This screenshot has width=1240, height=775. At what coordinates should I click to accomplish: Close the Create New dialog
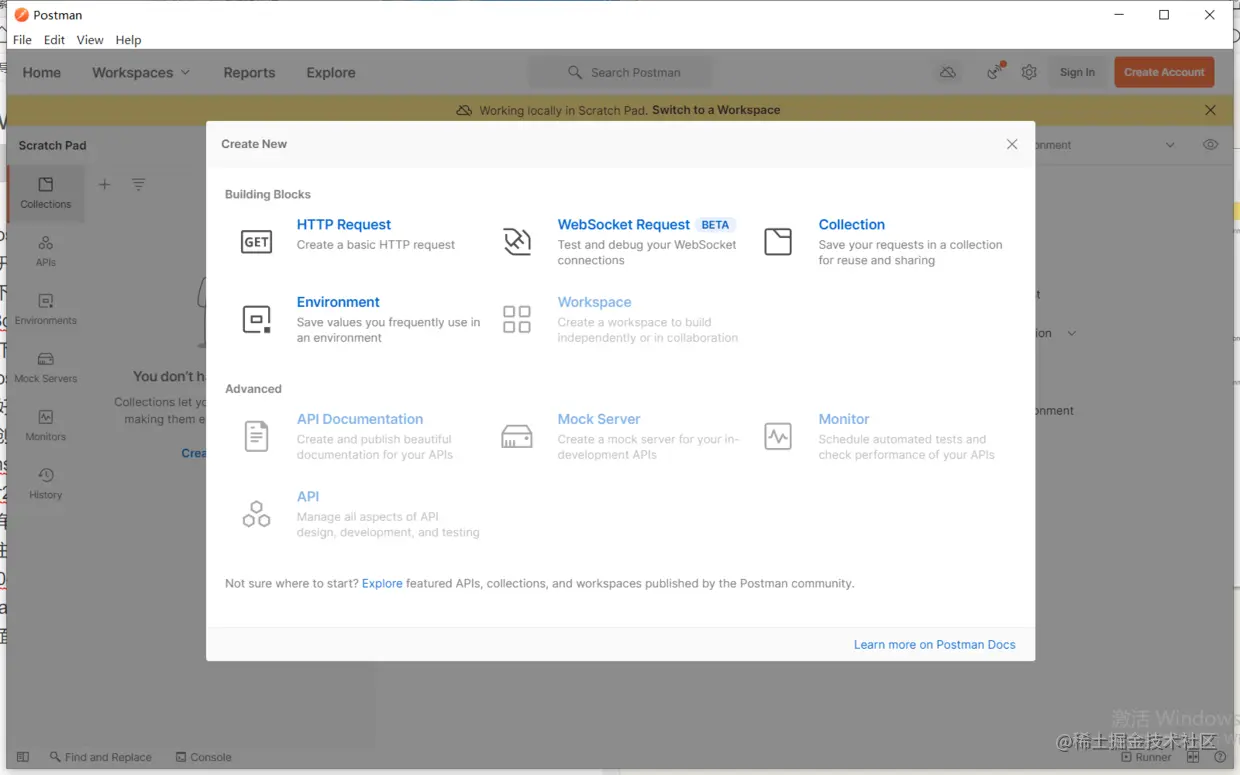[1012, 144]
